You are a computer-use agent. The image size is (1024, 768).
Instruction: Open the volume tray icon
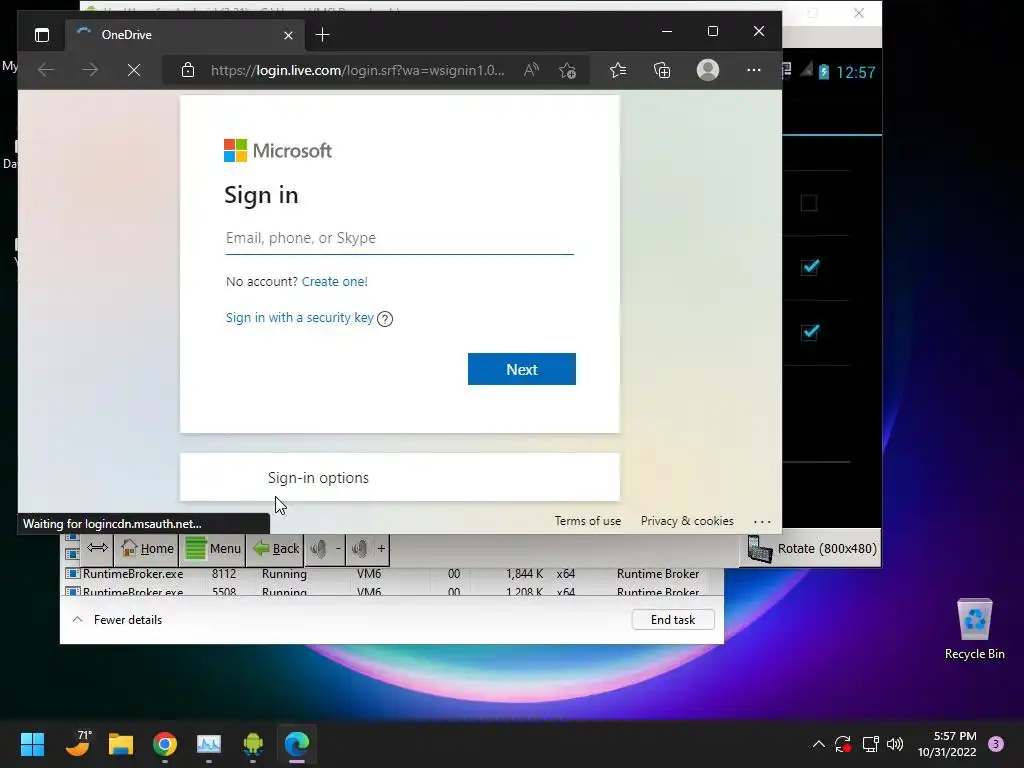(x=895, y=744)
